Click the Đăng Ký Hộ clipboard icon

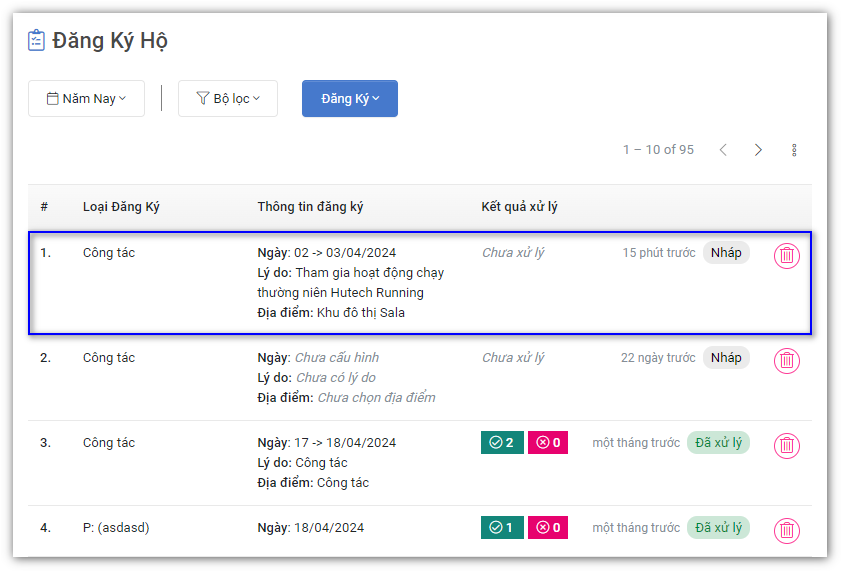37,41
